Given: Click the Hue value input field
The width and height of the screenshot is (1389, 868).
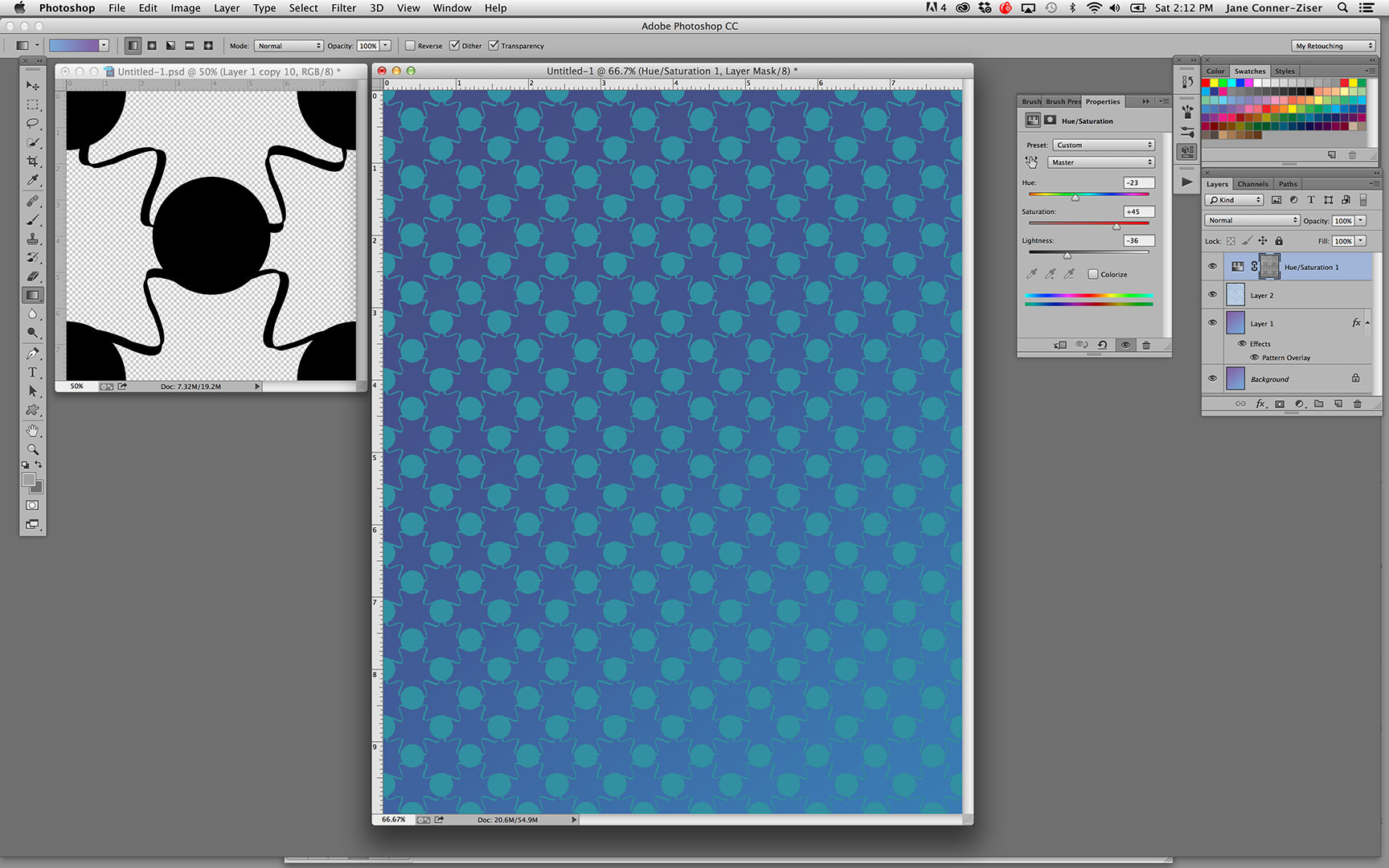Looking at the screenshot, I should pos(1138,183).
